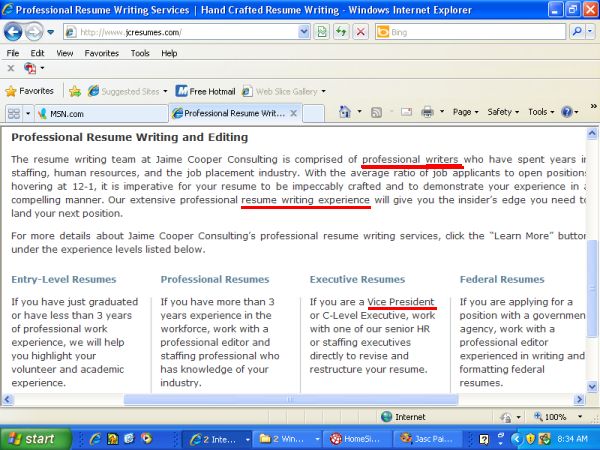600x450 pixels.
Task: Switch to HomeSite taskbar button
Action: (x=357, y=439)
